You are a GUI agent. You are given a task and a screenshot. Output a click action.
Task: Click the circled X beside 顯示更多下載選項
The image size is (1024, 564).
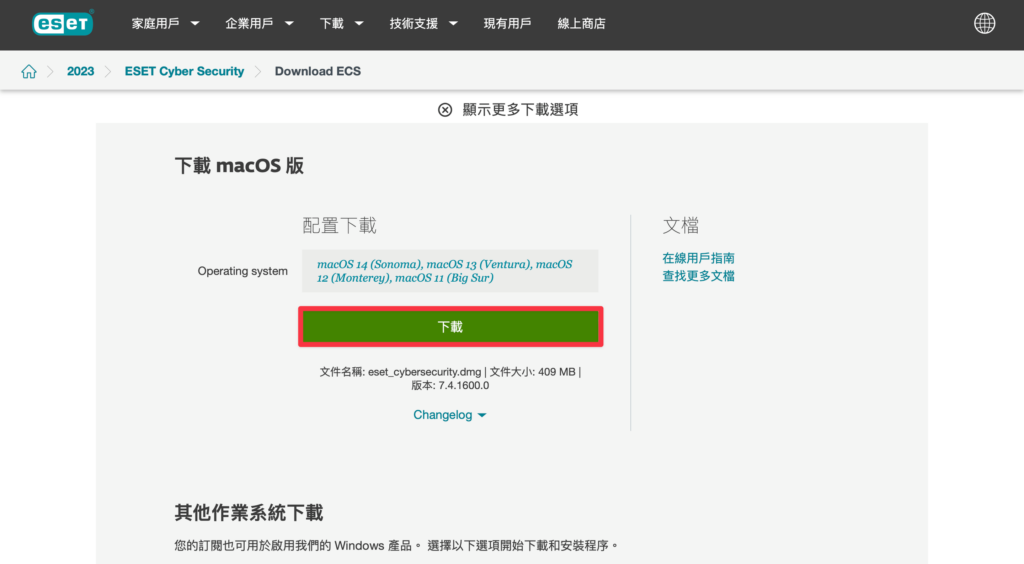(445, 110)
